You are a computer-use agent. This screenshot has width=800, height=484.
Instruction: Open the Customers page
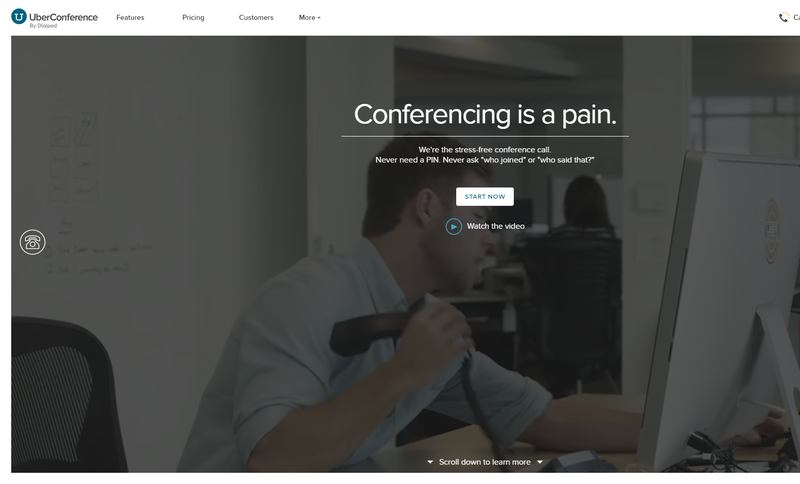pos(256,17)
